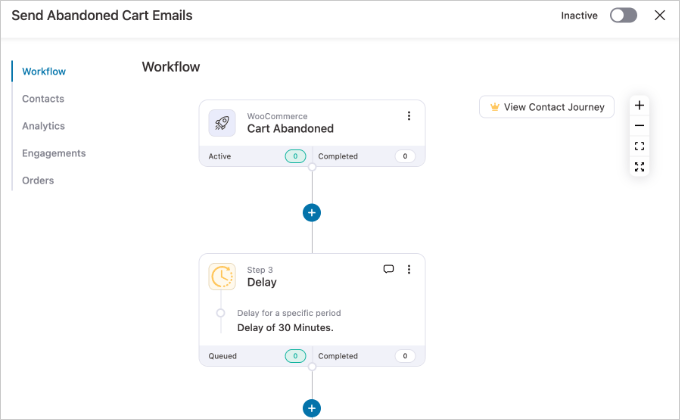Screen dimensions: 680x420
Task: Add step using plus below Delay card
Action: 312,408
